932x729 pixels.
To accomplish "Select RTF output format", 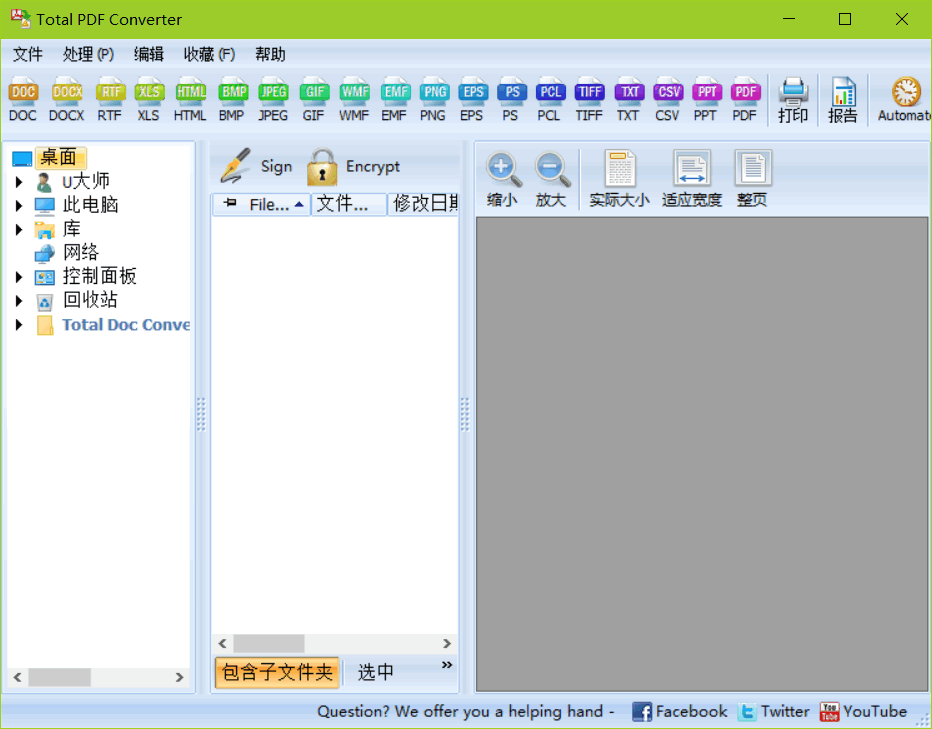I will pos(110,99).
